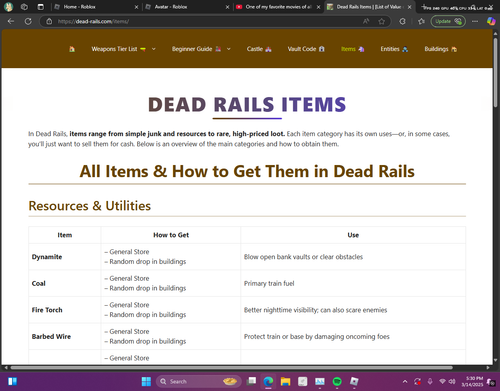
Task: Click the 'Primary train fuel' cell
Action: pyautogui.click(x=353, y=283)
